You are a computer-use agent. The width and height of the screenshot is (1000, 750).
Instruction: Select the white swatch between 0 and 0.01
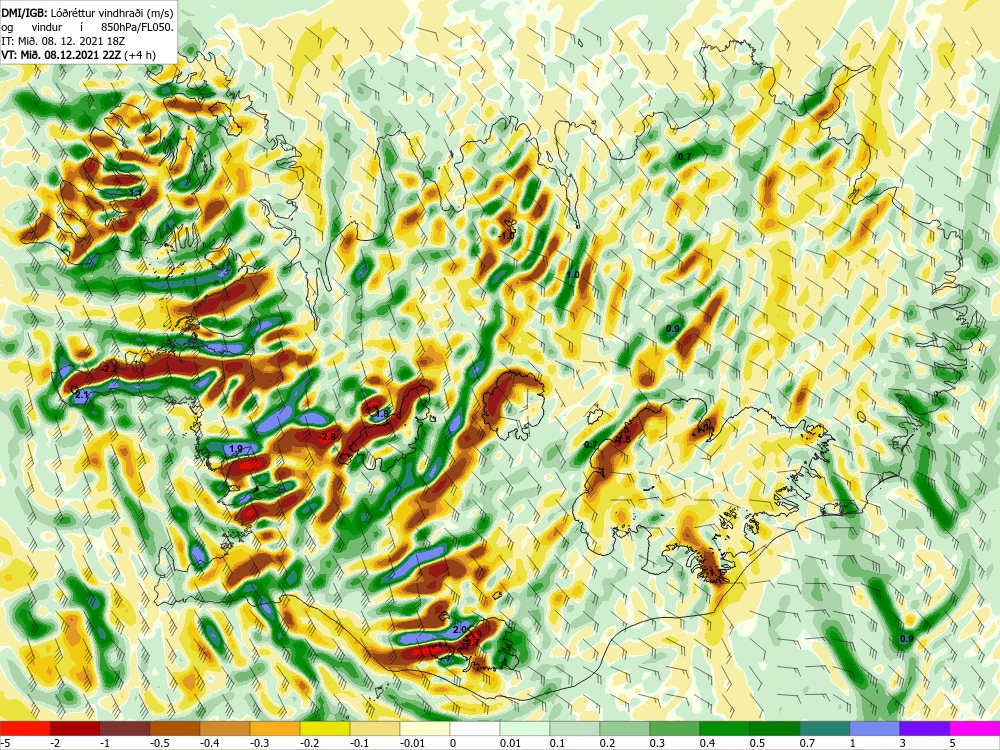pos(475,728)
